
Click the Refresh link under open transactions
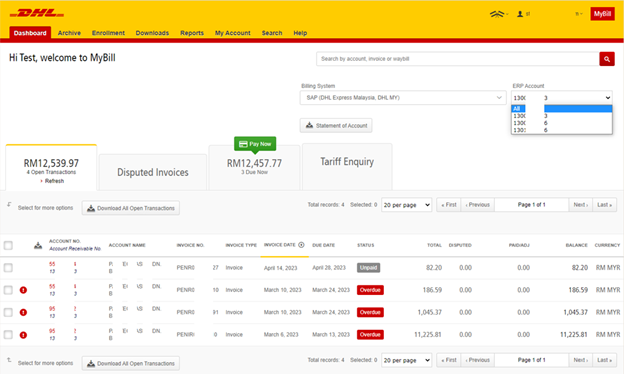[54, 181]
